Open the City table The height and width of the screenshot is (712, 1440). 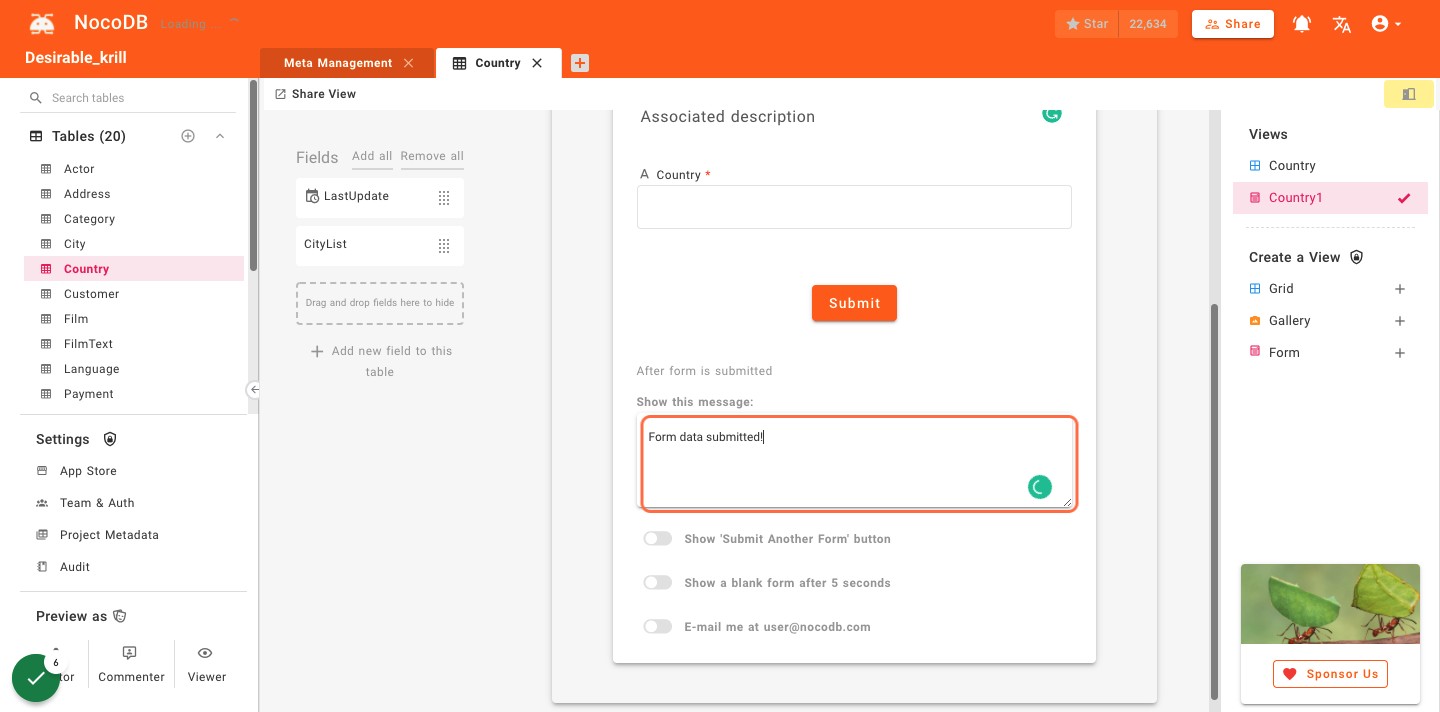click(134, 244)
